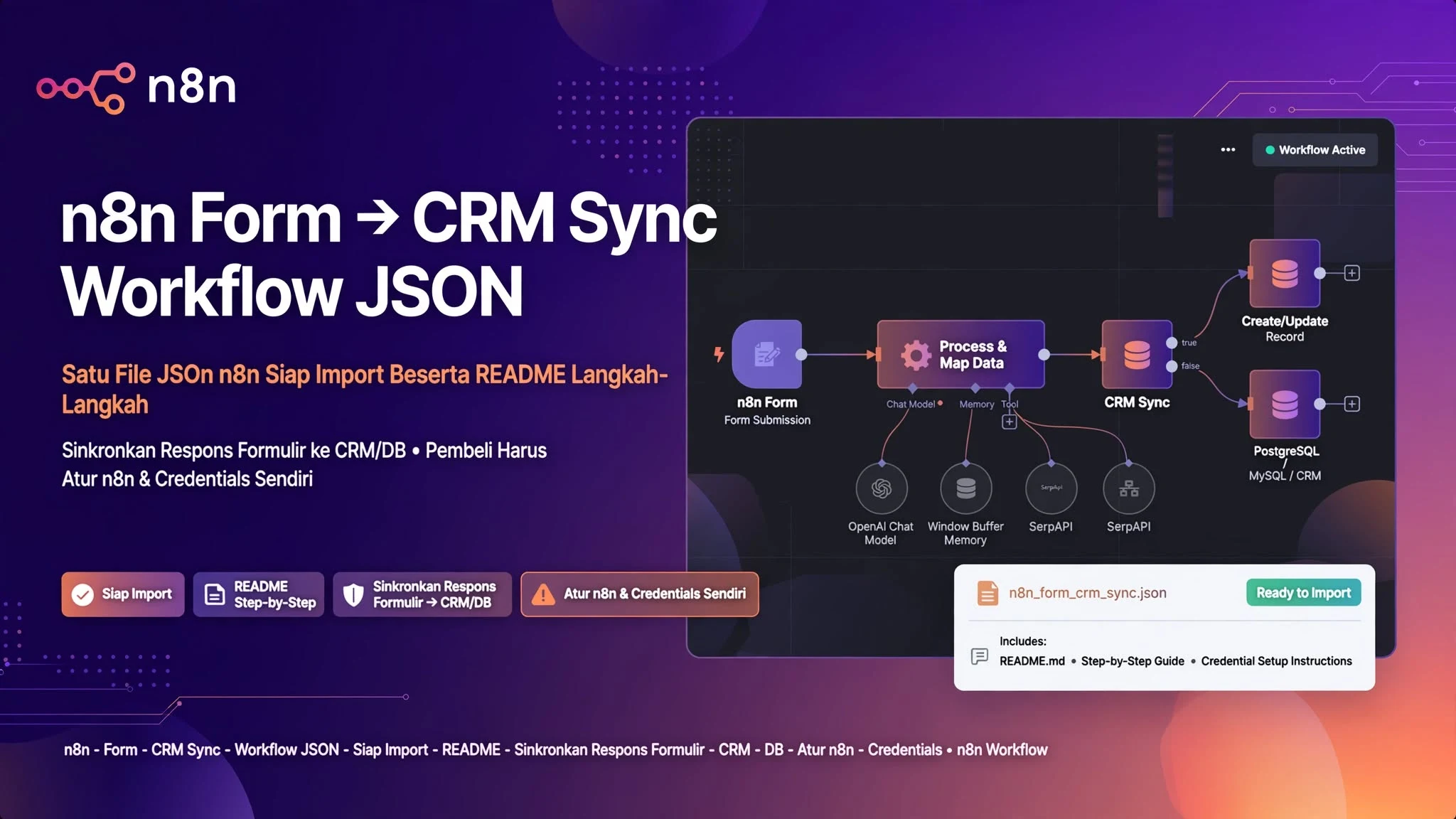Image resolution: width=1456 pixels, height=819 pixels.
Task: Click the Sinkronkan Respons Formulir badge
Action: (422, 594)
